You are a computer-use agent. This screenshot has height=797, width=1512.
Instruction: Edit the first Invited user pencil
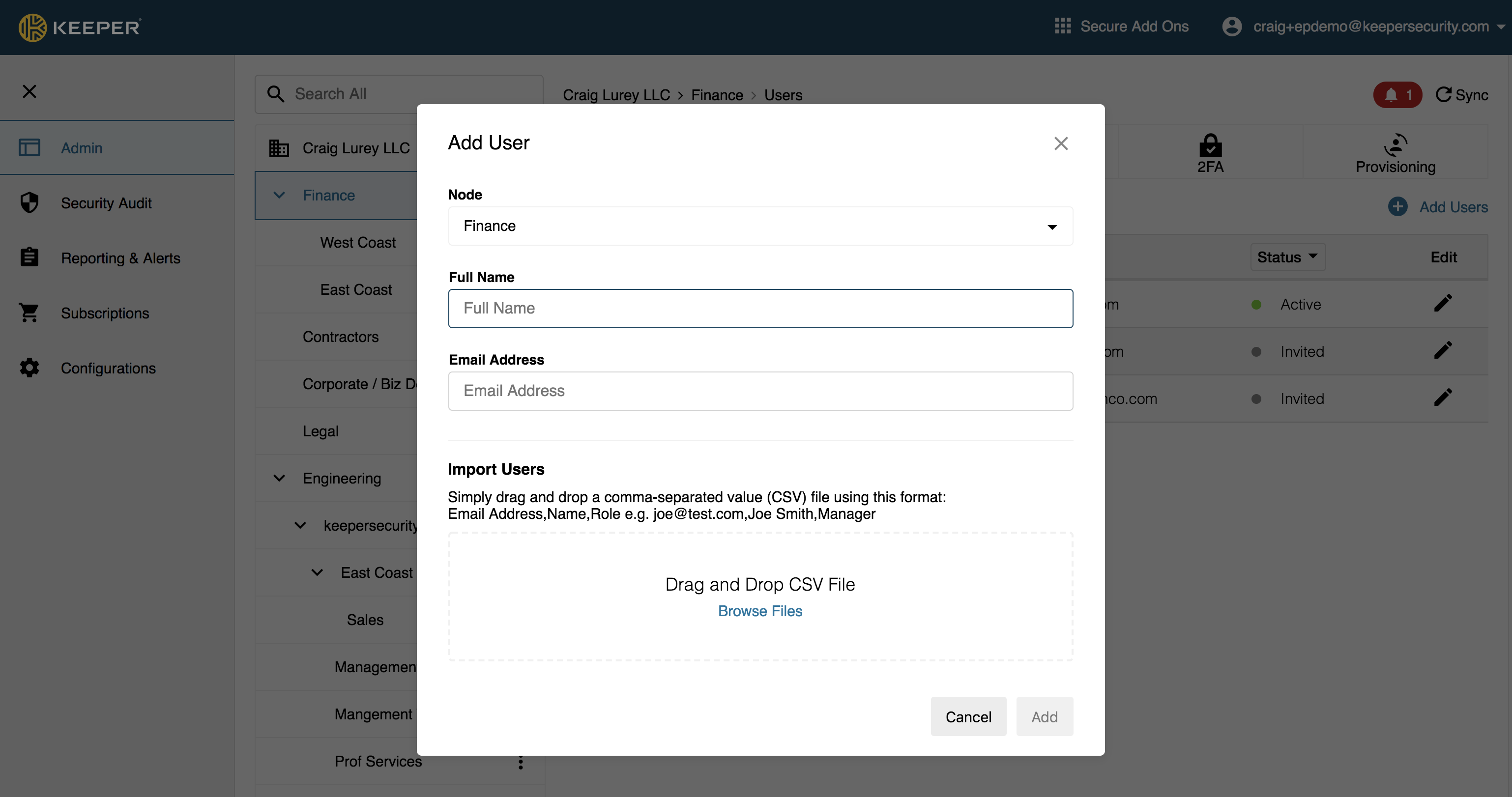coord(1443,350)
